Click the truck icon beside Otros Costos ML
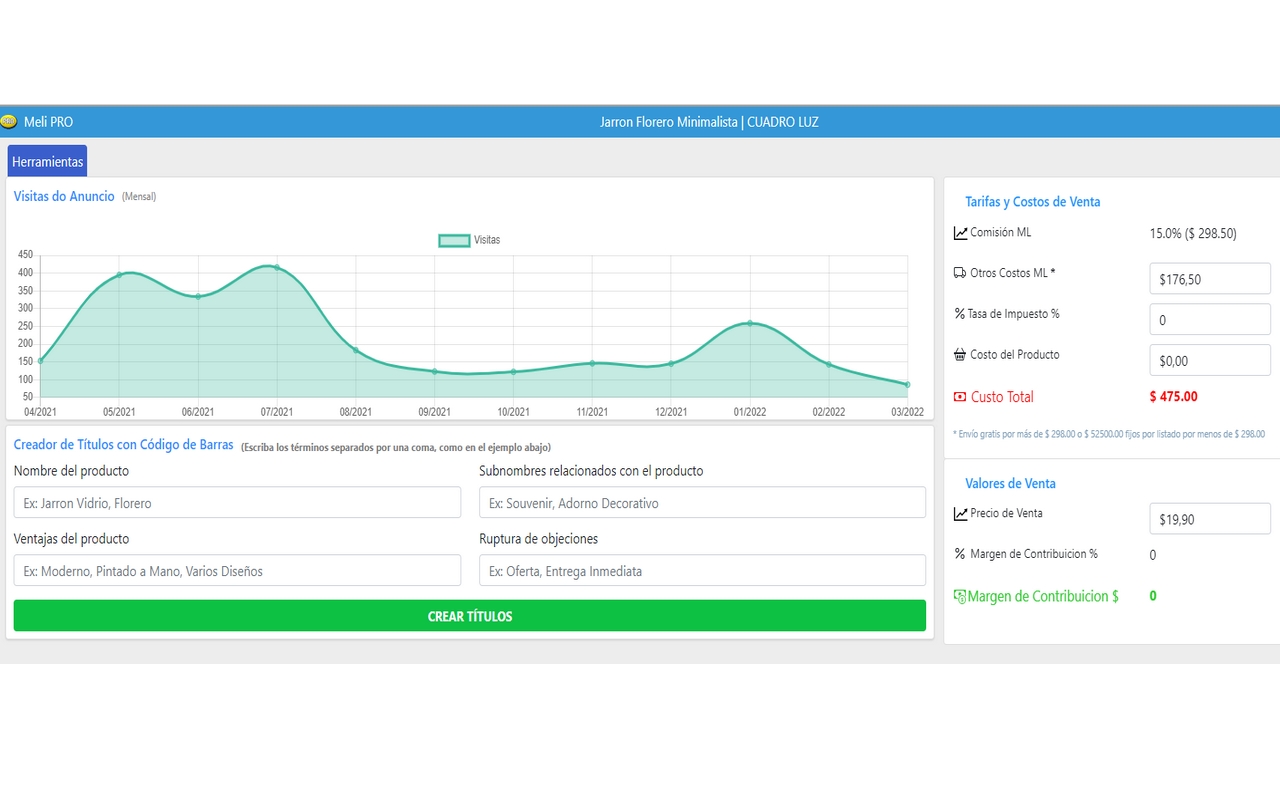 960,273
